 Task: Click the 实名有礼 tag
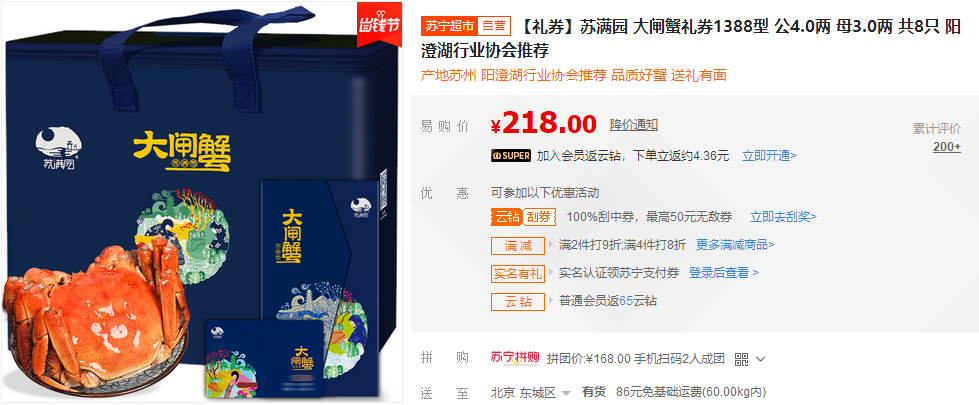click(518, 273)
